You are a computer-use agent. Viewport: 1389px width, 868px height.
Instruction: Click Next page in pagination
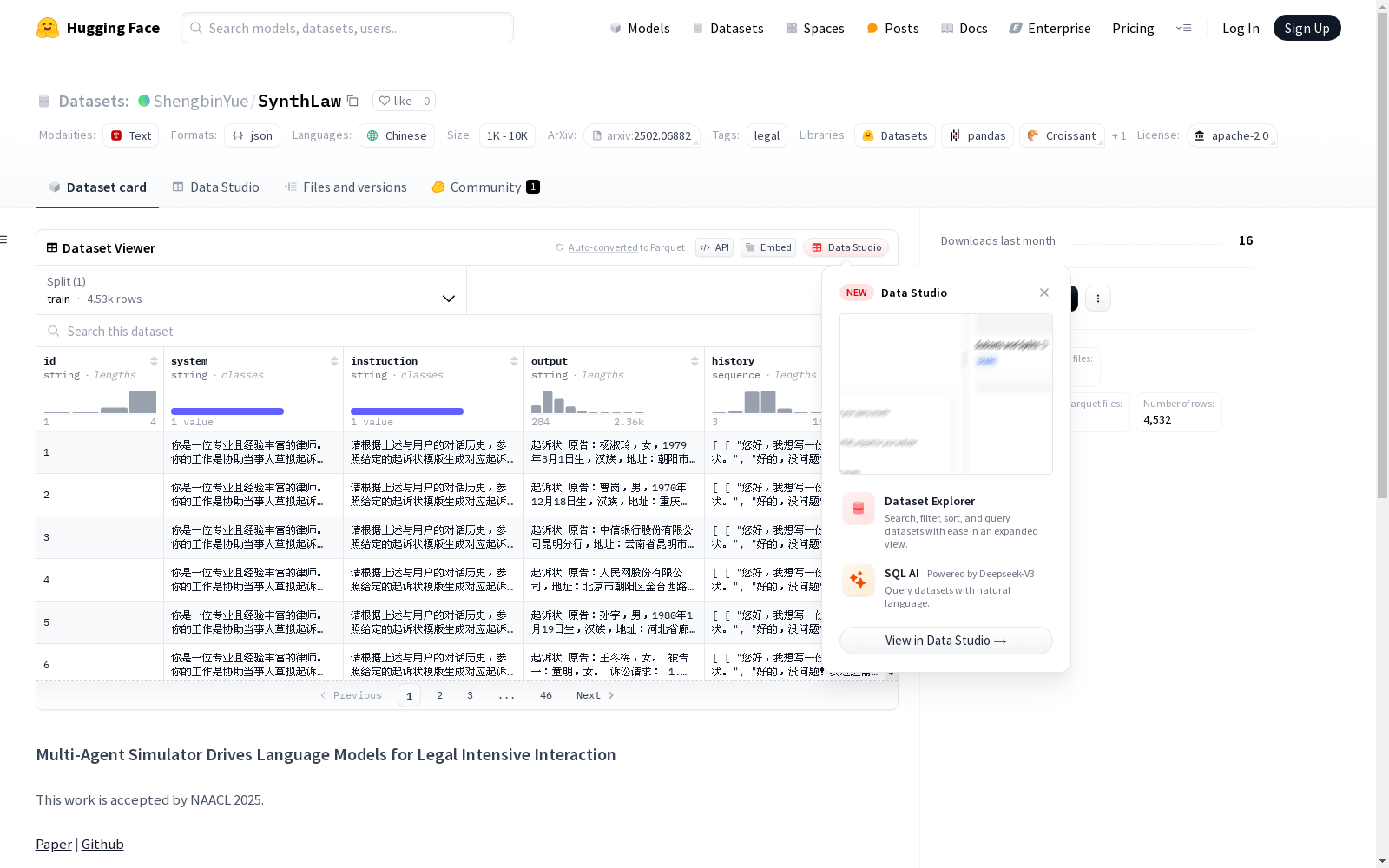[596, 695]
